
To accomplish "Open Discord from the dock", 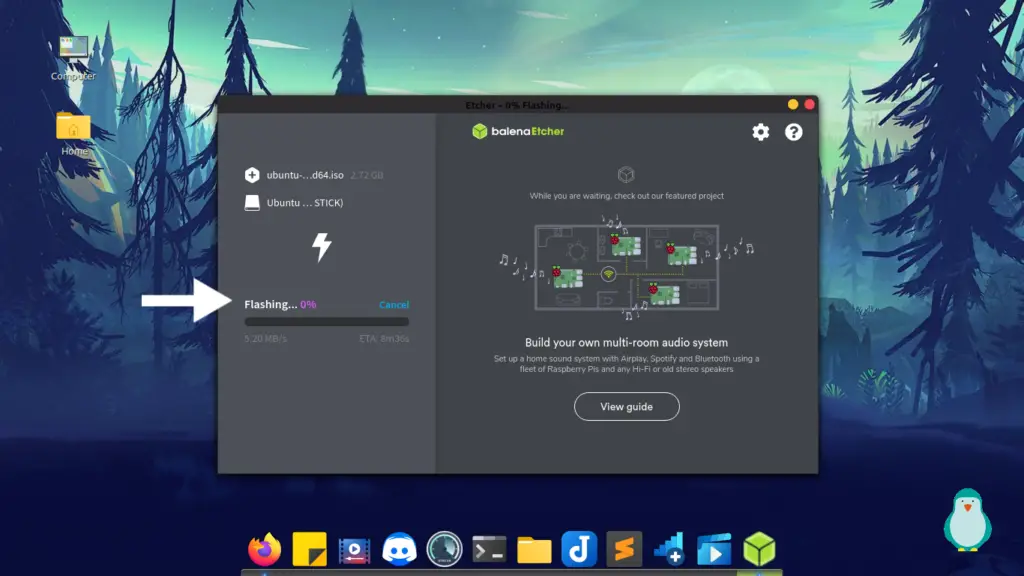I will (400, 549).
